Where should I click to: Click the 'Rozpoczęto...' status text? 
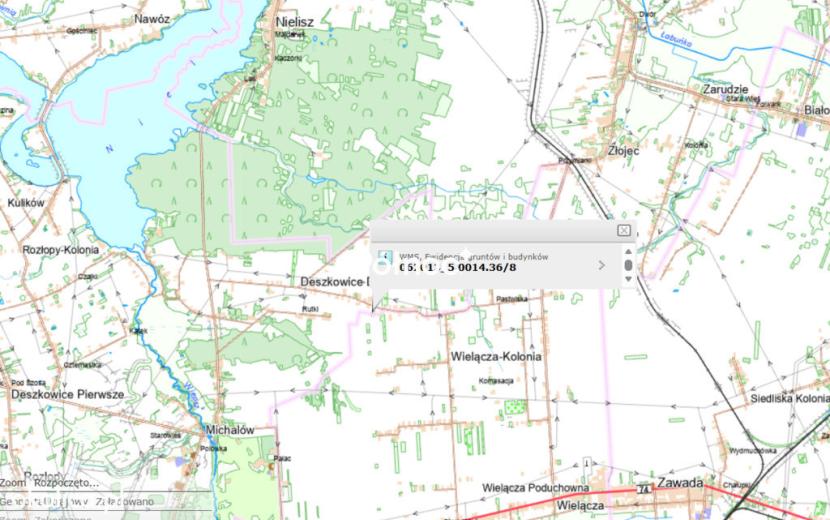point(66,483)
